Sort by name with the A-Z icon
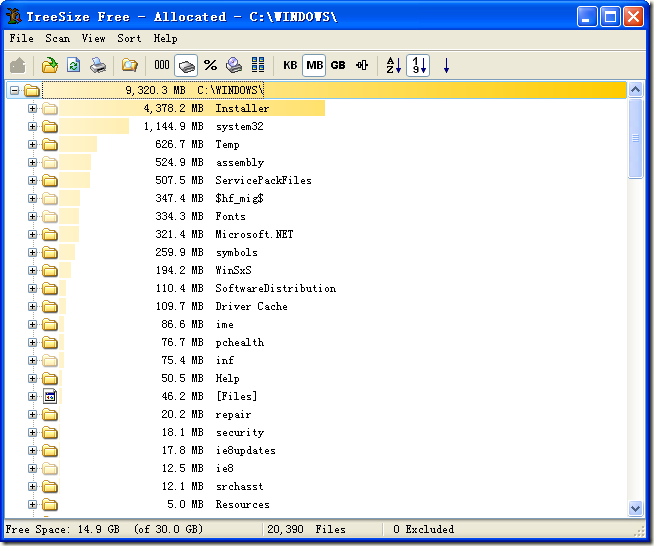 click(393, 65)
